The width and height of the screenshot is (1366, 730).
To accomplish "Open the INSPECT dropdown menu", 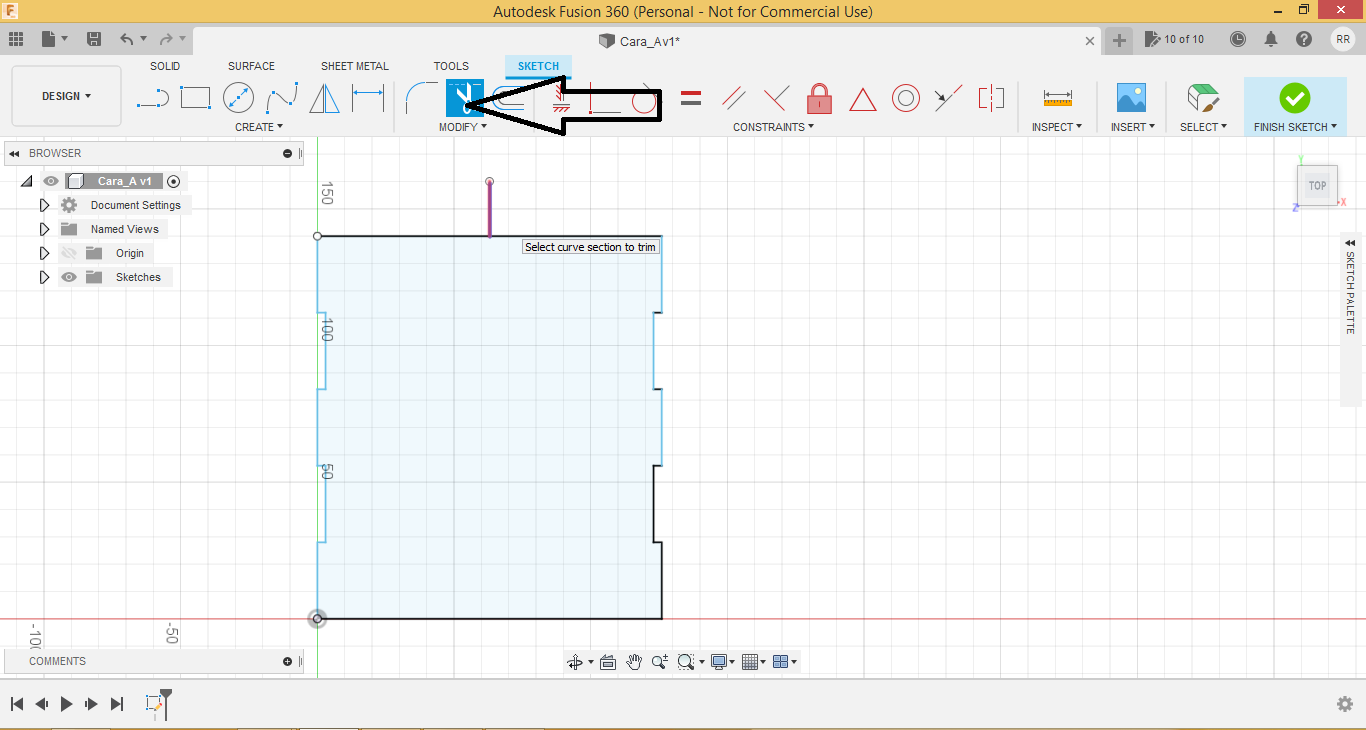I will tap(1057, 127).
